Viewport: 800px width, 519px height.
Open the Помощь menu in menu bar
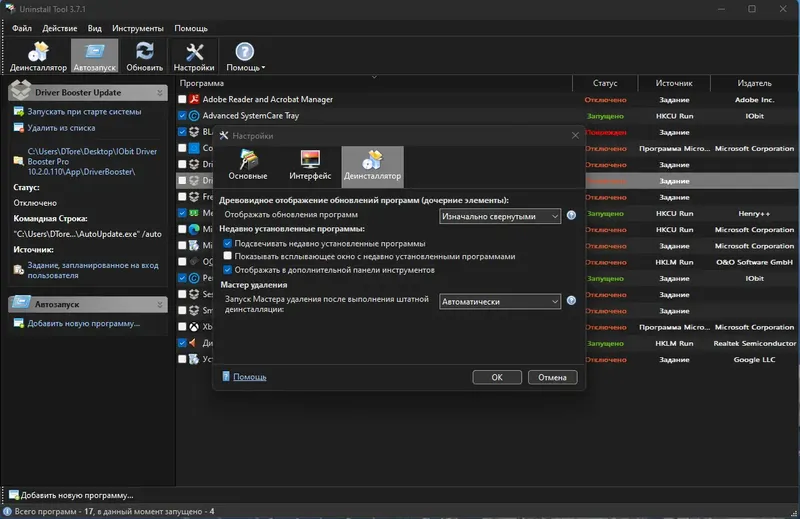[191, 28]
